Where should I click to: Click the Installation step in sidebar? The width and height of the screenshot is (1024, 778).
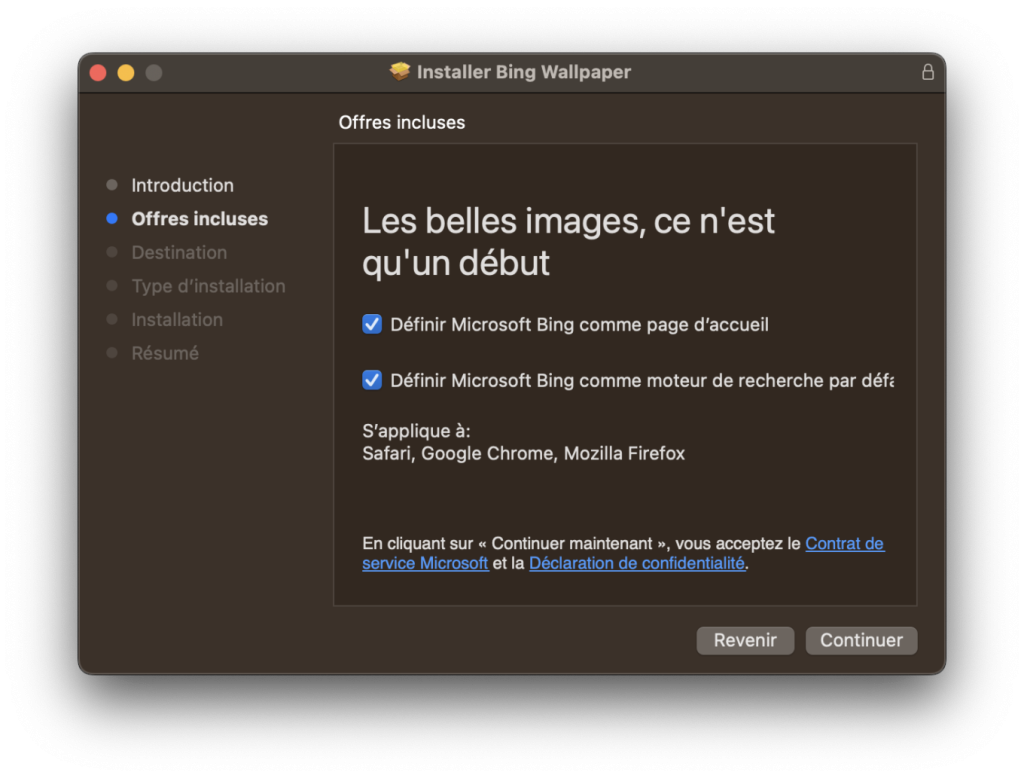177,320
